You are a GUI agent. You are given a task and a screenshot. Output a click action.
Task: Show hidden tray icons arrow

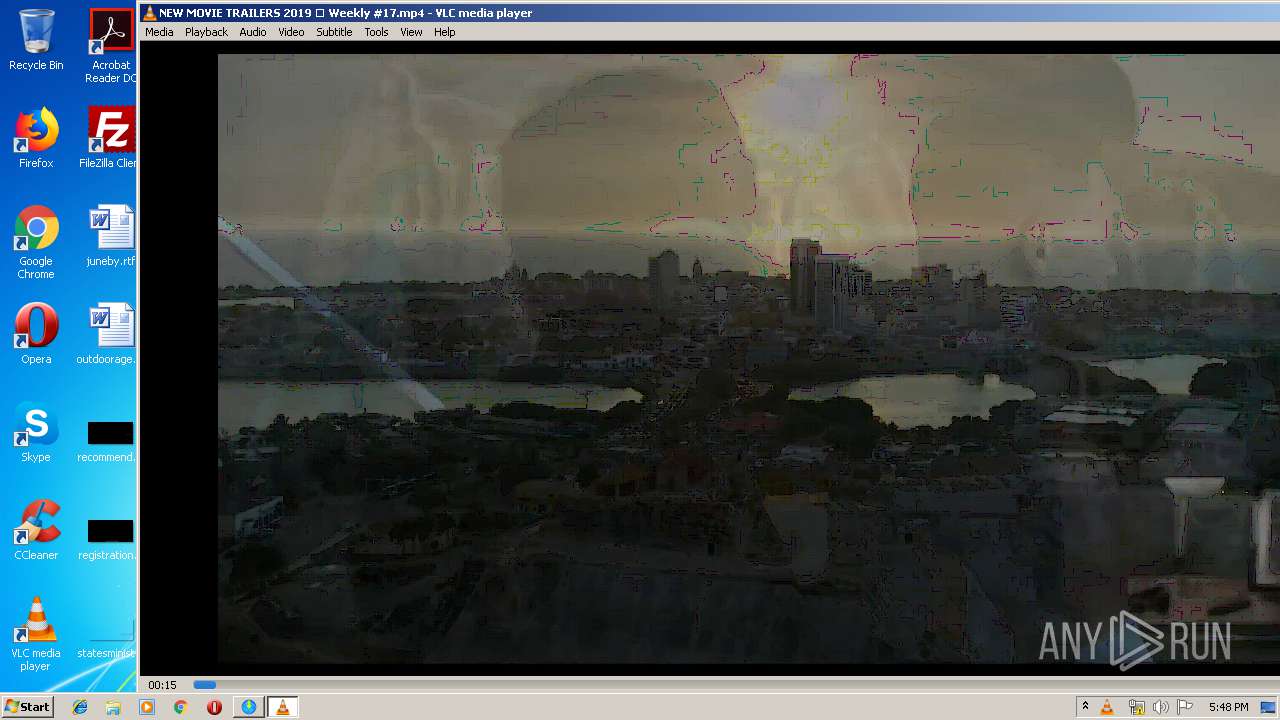1085,707
